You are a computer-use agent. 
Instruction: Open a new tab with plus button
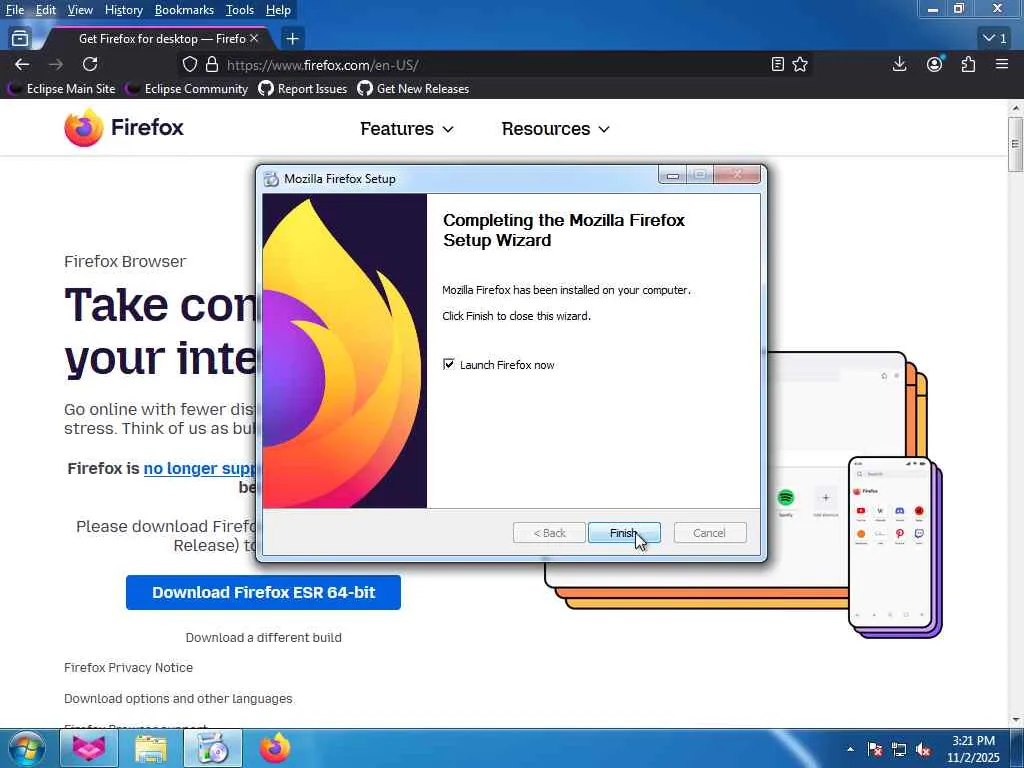pyautogui.click(x=293, y=39)
